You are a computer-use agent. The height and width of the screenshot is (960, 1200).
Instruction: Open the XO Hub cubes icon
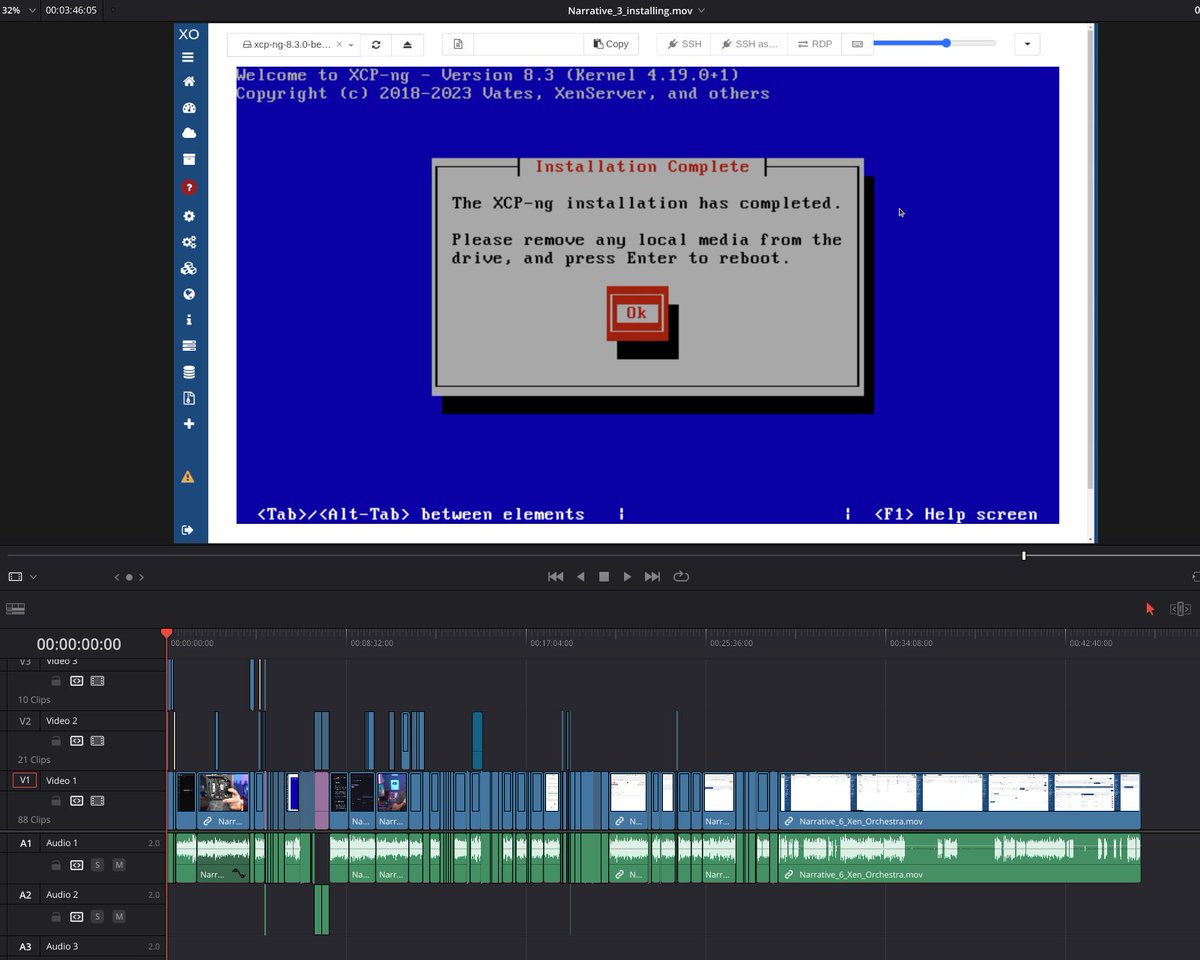coord(189,268)
